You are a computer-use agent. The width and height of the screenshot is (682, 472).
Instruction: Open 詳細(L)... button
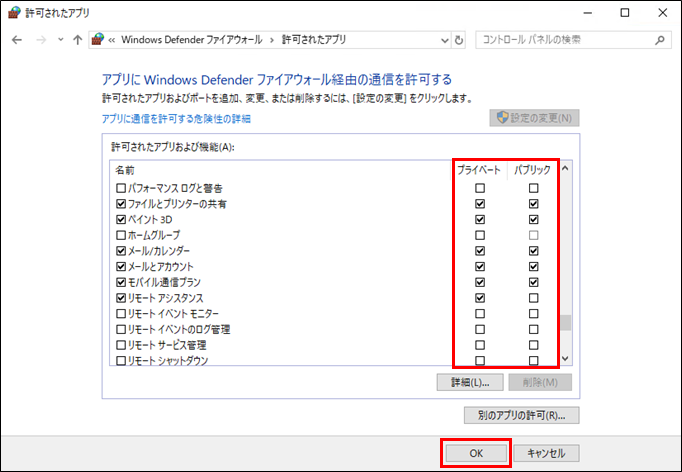tap(470, 382)
